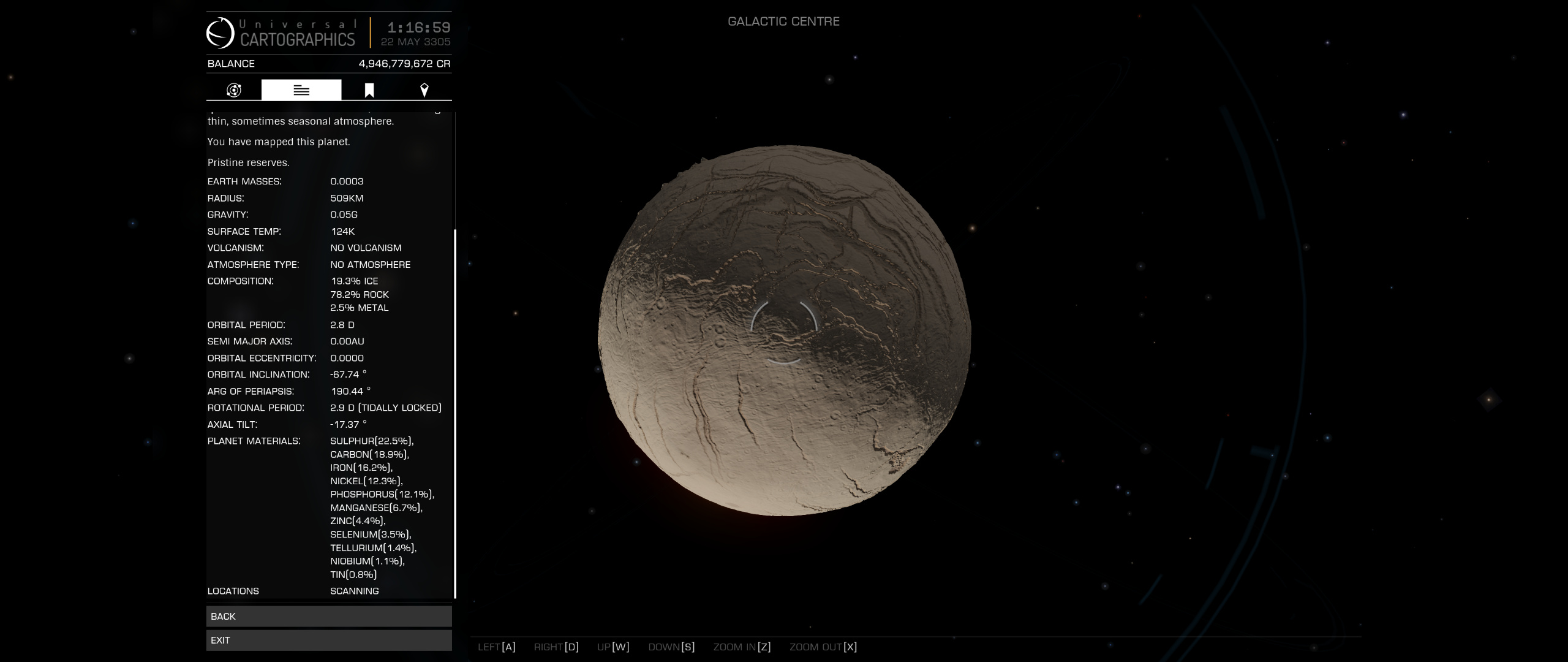The height and width of the screenshot is (662, 1568).
Task: Click the ZOOM IN [Z] control hint
Action: click(x=742, y=647)
